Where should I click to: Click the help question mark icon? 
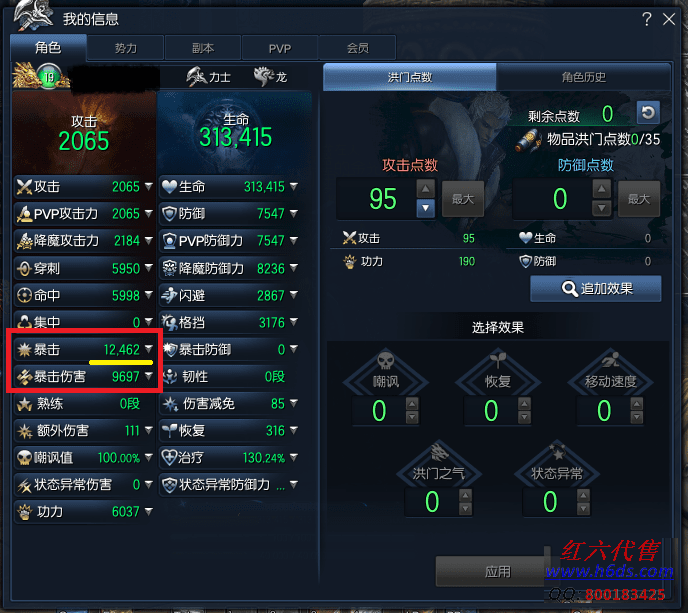click(646, 19)
